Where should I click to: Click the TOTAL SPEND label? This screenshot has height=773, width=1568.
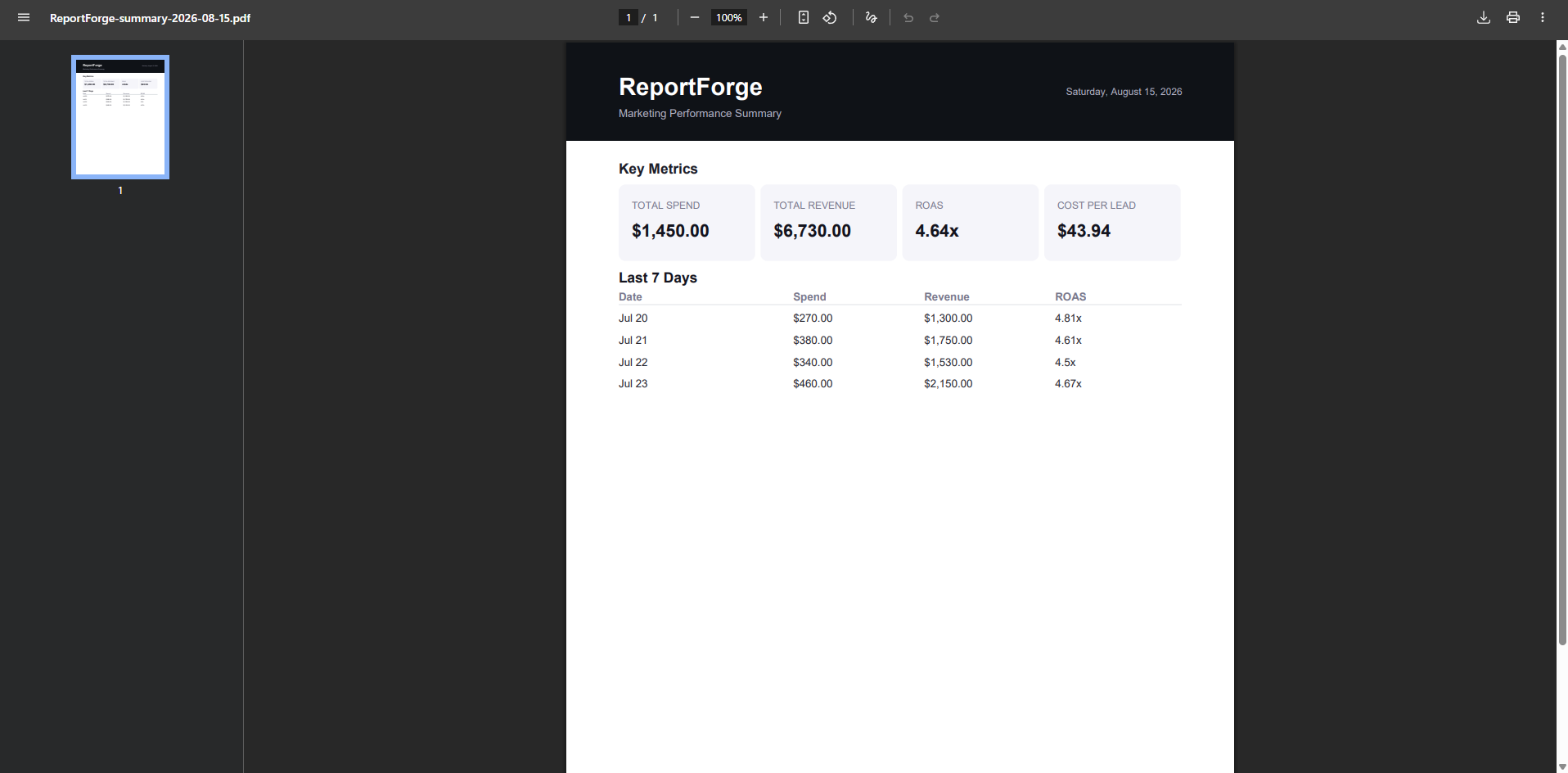coord(665,206)
